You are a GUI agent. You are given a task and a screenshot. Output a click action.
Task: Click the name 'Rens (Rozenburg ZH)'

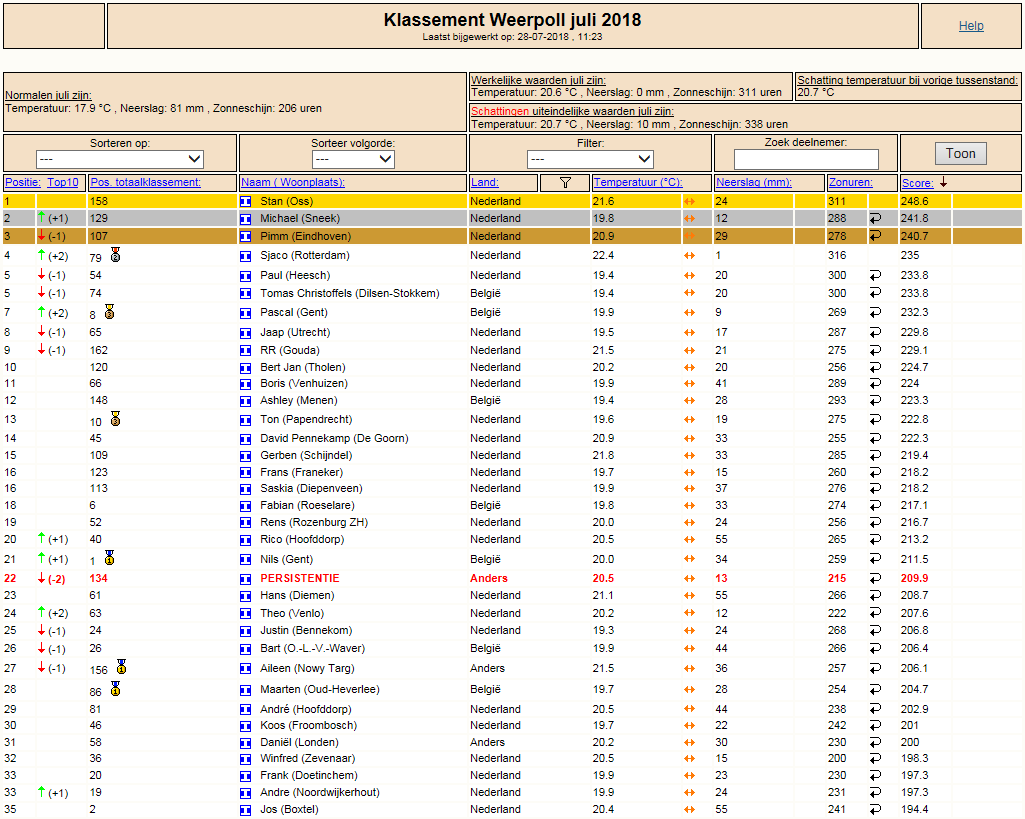[314, 523]
